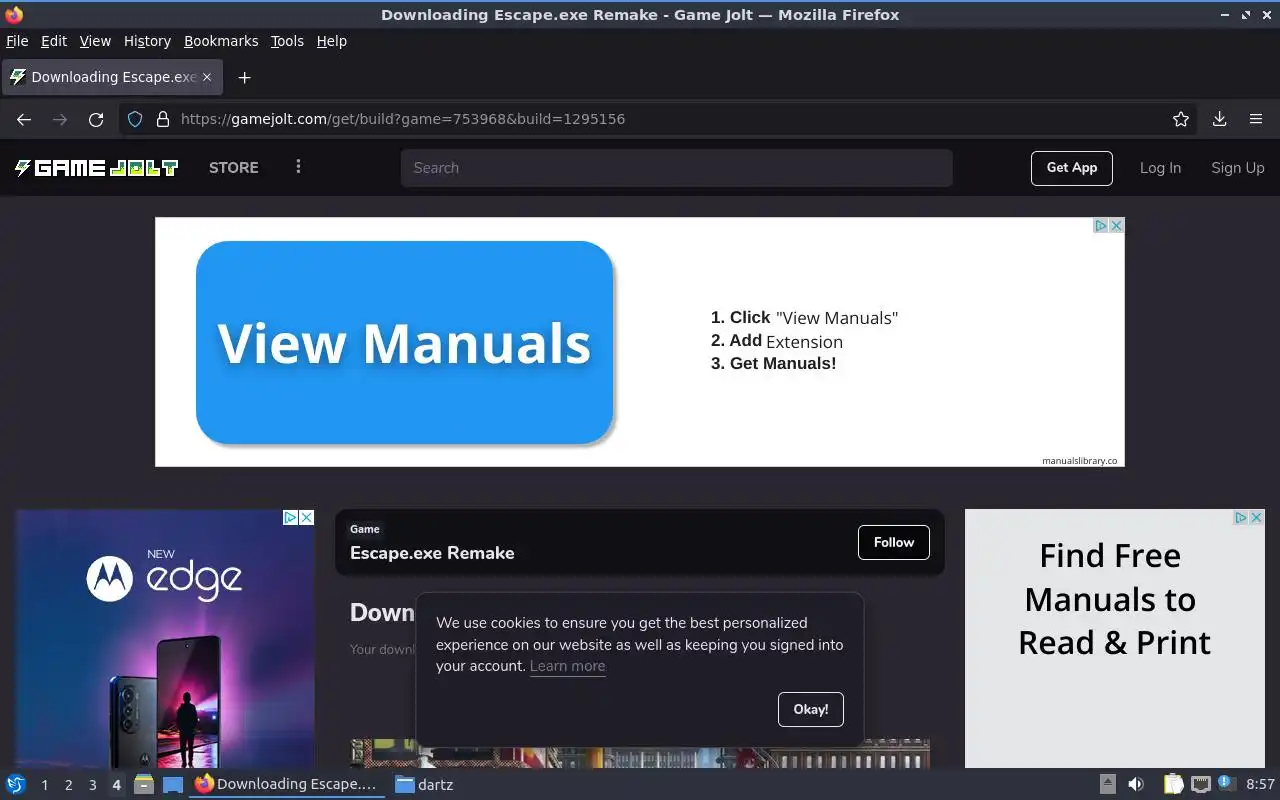The width and height of the screenshot is (1280, 800).
Task: Open the Tools menu
Action: pos(287,41)
